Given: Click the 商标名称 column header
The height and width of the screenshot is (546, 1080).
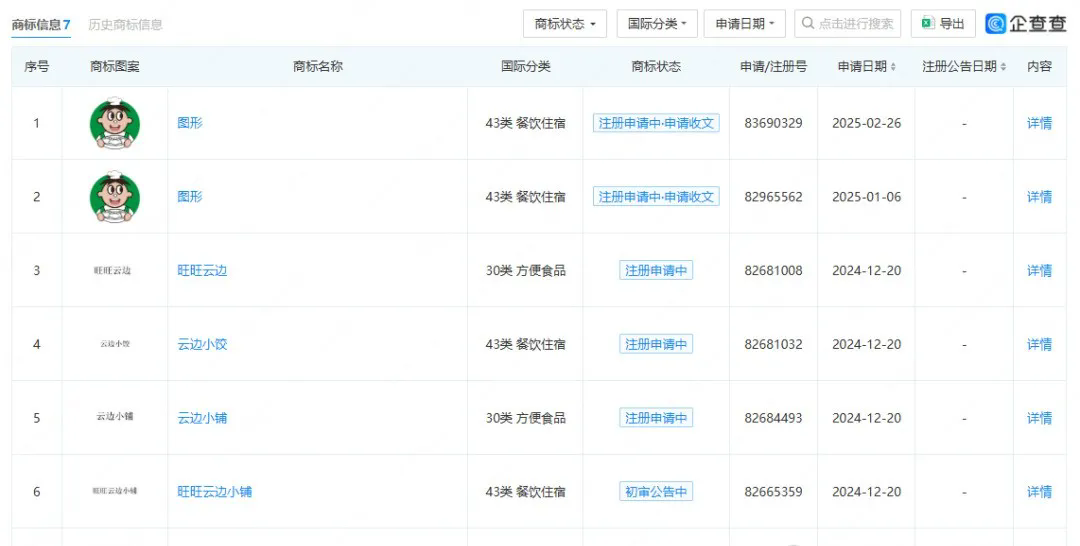Looking at the screenshot, I should coord(318,67).
